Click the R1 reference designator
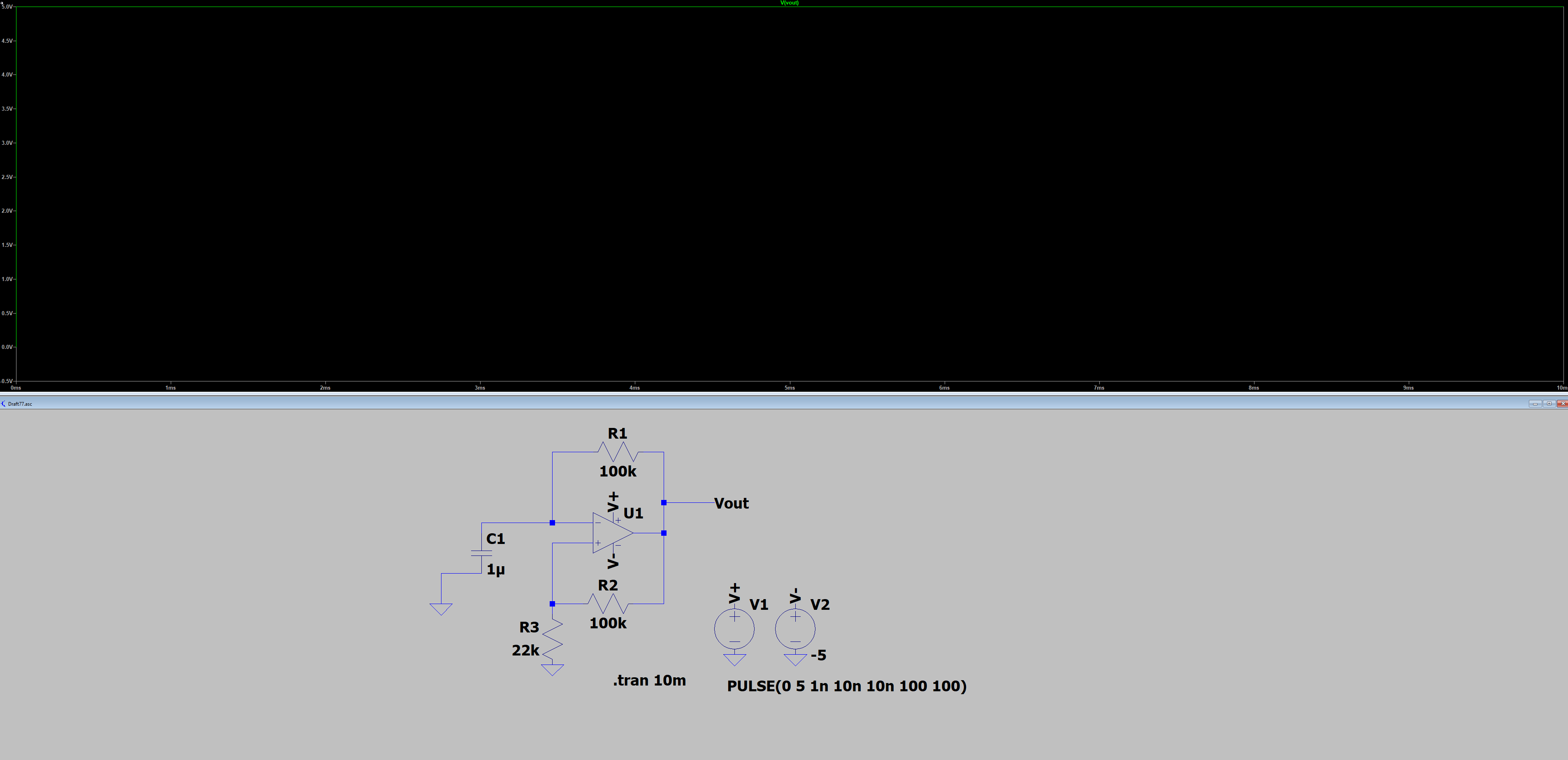Viewport: 1568px width, 760px height. click(617, 434)
